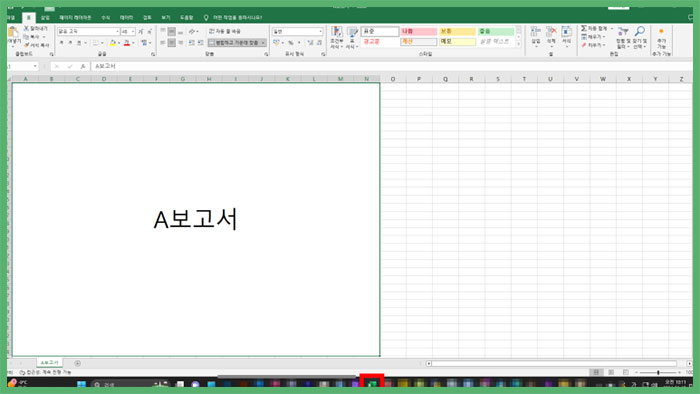Open the Insert (삽입) ribbon tab

45,17
